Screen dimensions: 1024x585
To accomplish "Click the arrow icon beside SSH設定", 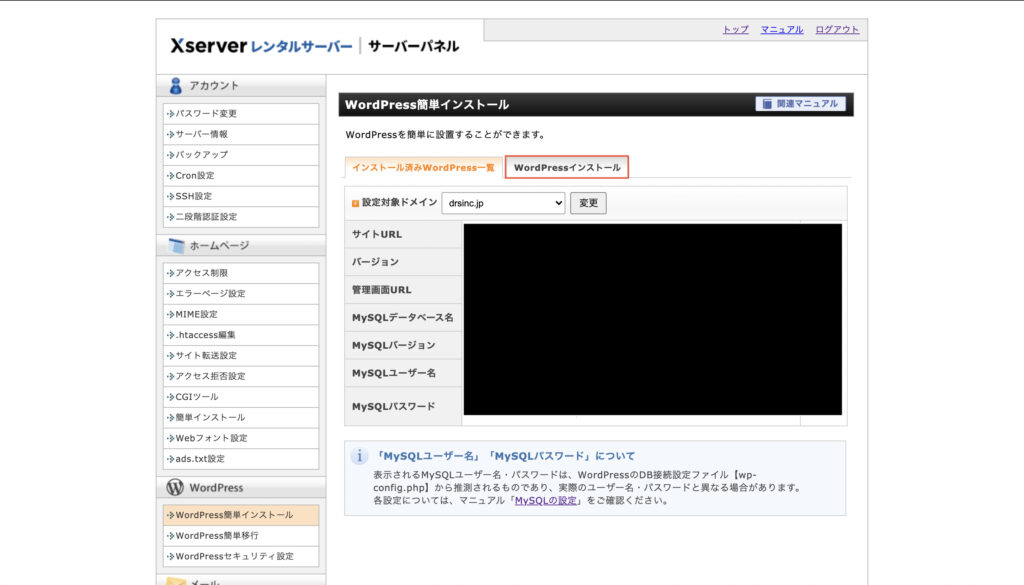I will (170, 197).
